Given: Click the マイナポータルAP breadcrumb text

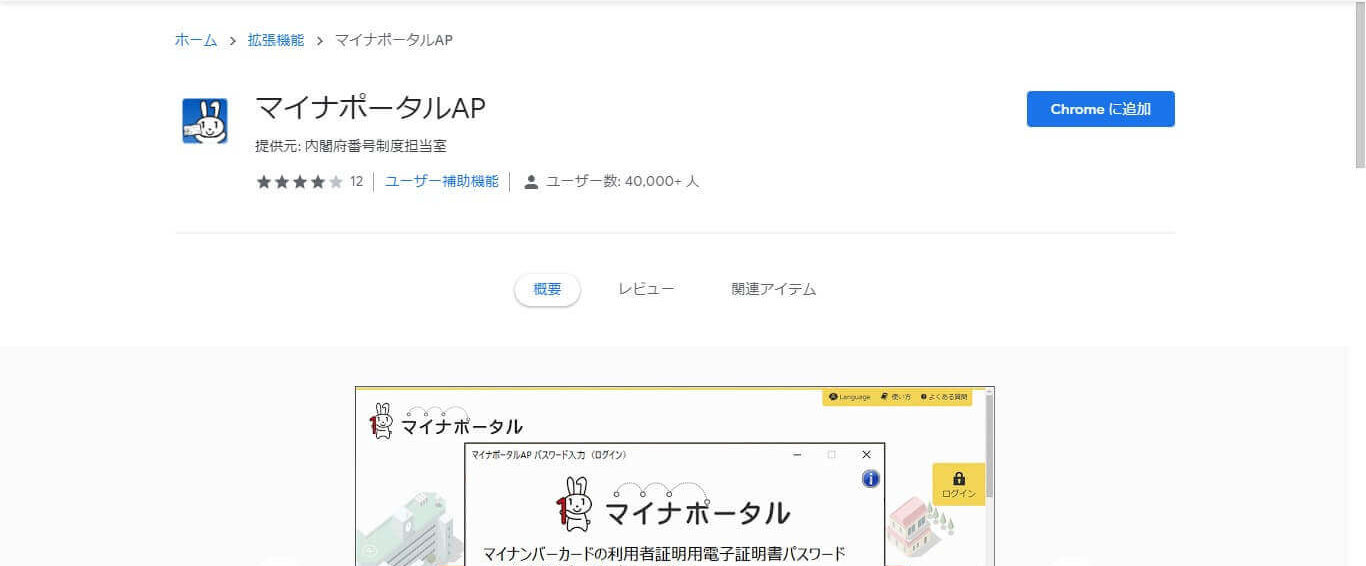Looking at the screenshot, I should click(x=394, y=40).
